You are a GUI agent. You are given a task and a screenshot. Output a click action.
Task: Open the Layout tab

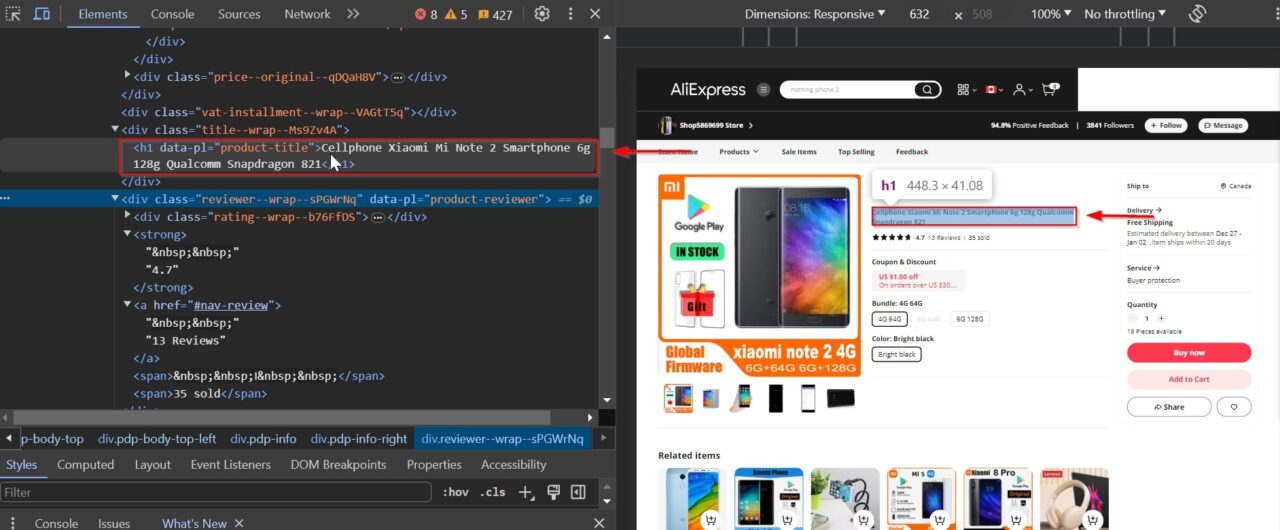pyautogui.click(x=153, y=464)
